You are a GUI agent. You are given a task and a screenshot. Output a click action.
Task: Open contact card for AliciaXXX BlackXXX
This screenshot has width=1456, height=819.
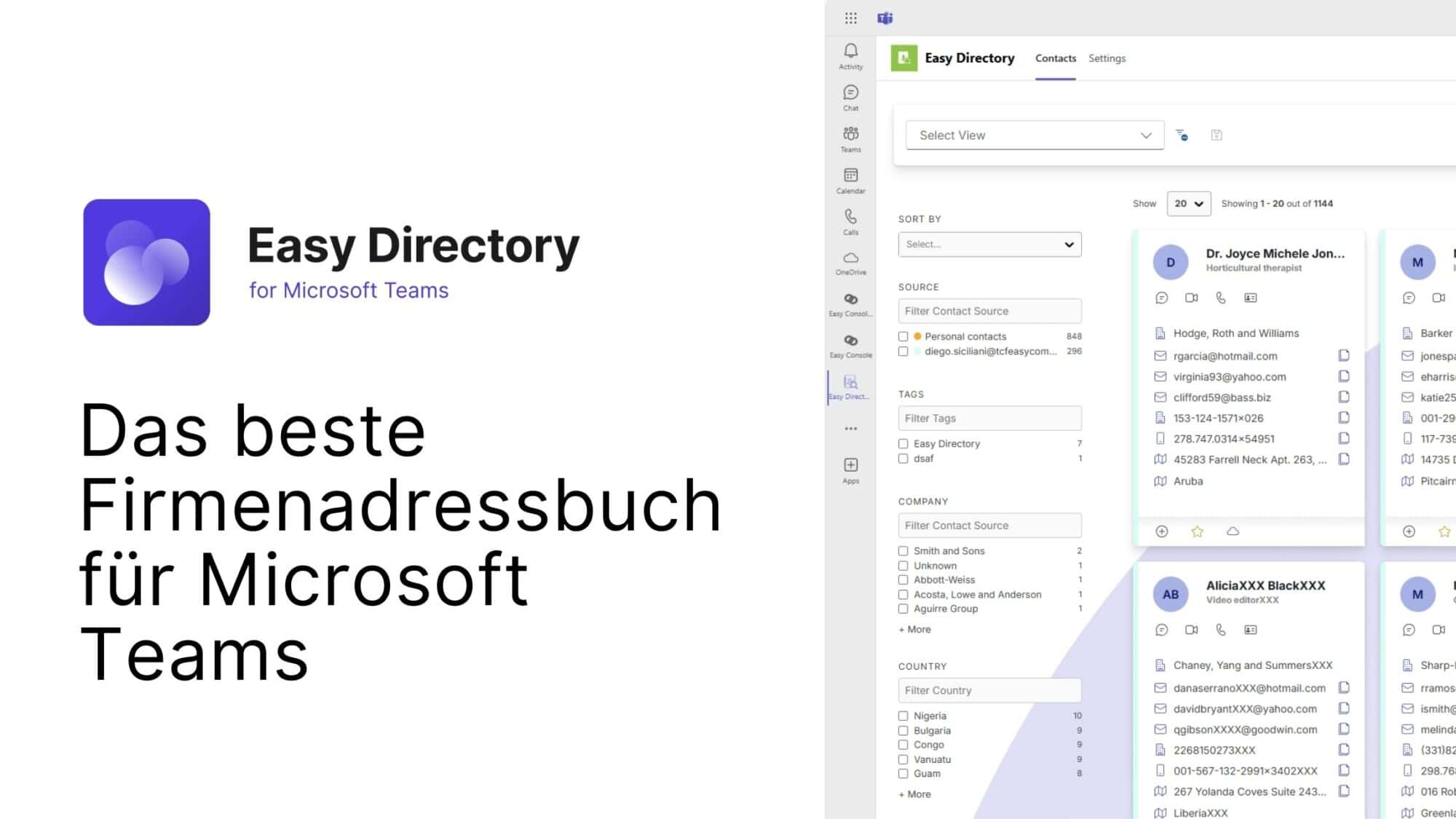click(1251, 630)
